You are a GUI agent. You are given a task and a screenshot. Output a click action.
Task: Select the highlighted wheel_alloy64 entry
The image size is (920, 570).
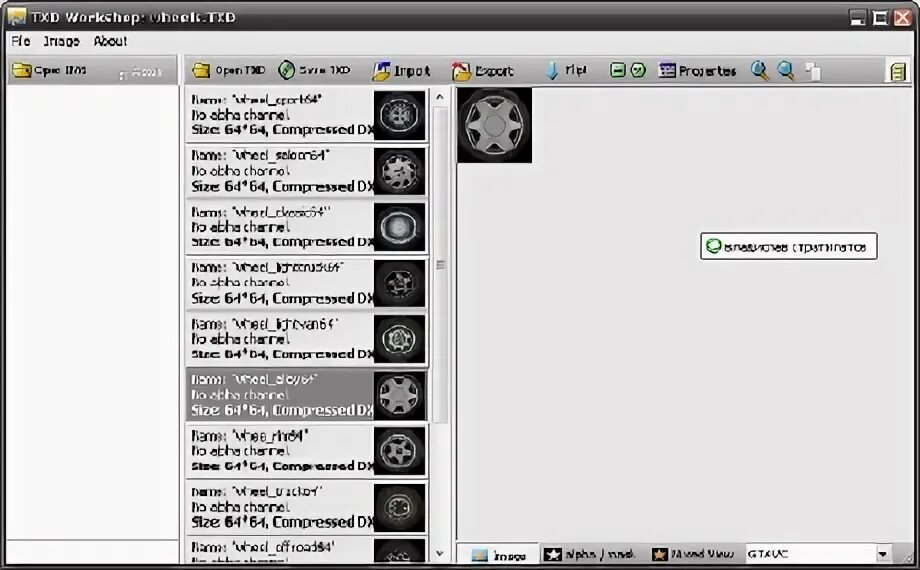(306, 395)
